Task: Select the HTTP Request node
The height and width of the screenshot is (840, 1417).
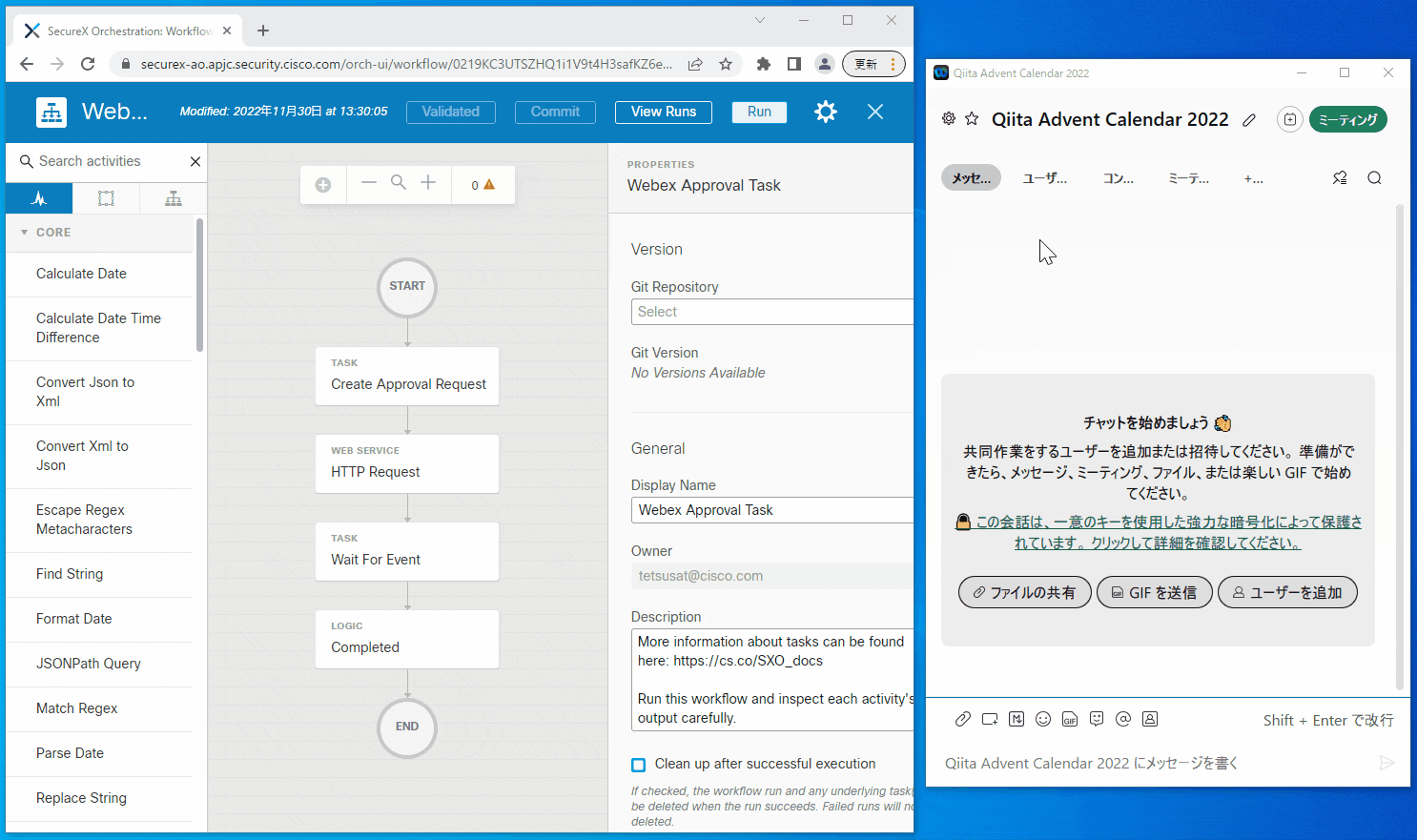Action: [407, 463]
